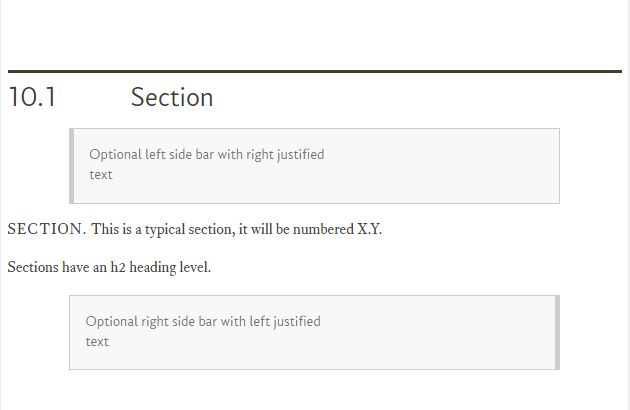Click the word "text" in the left-bar box
The image size is (630, 410).
click(x=101, y=175)
